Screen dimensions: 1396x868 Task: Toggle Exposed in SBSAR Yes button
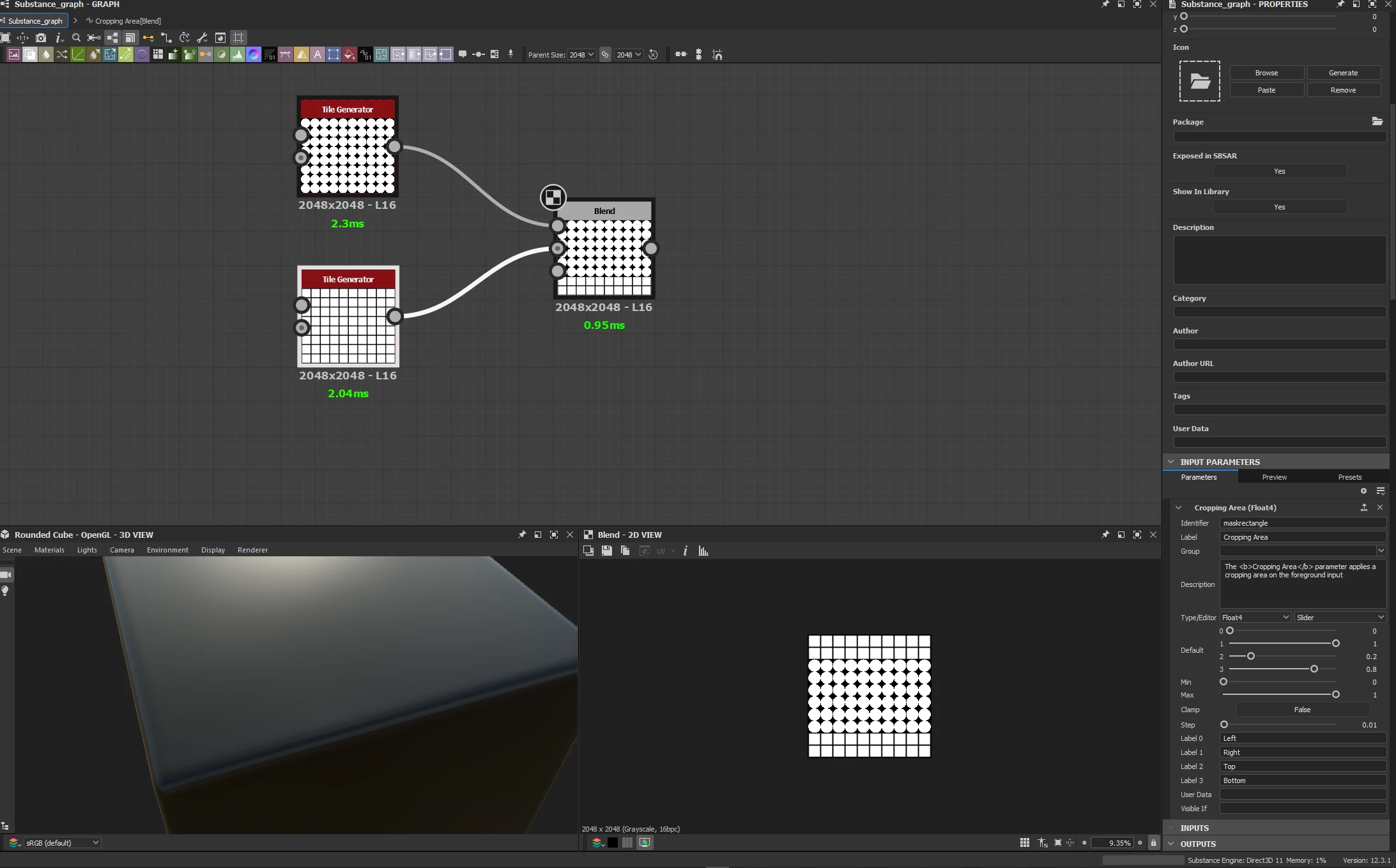click(1279, 171)
